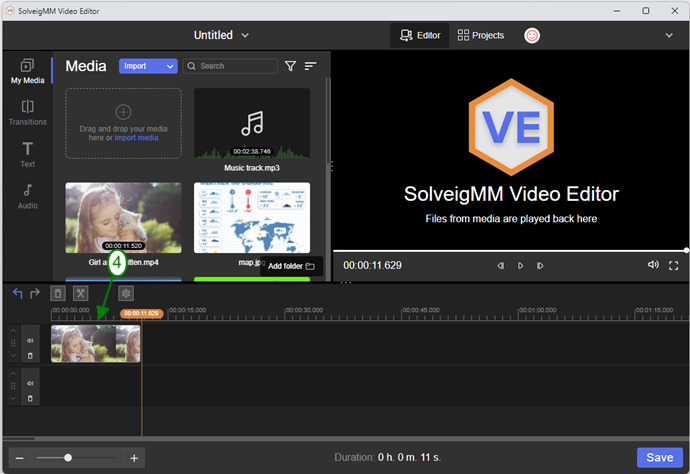Move second track up with chevron
Screen dimensions: 690x474
[13, 373]
